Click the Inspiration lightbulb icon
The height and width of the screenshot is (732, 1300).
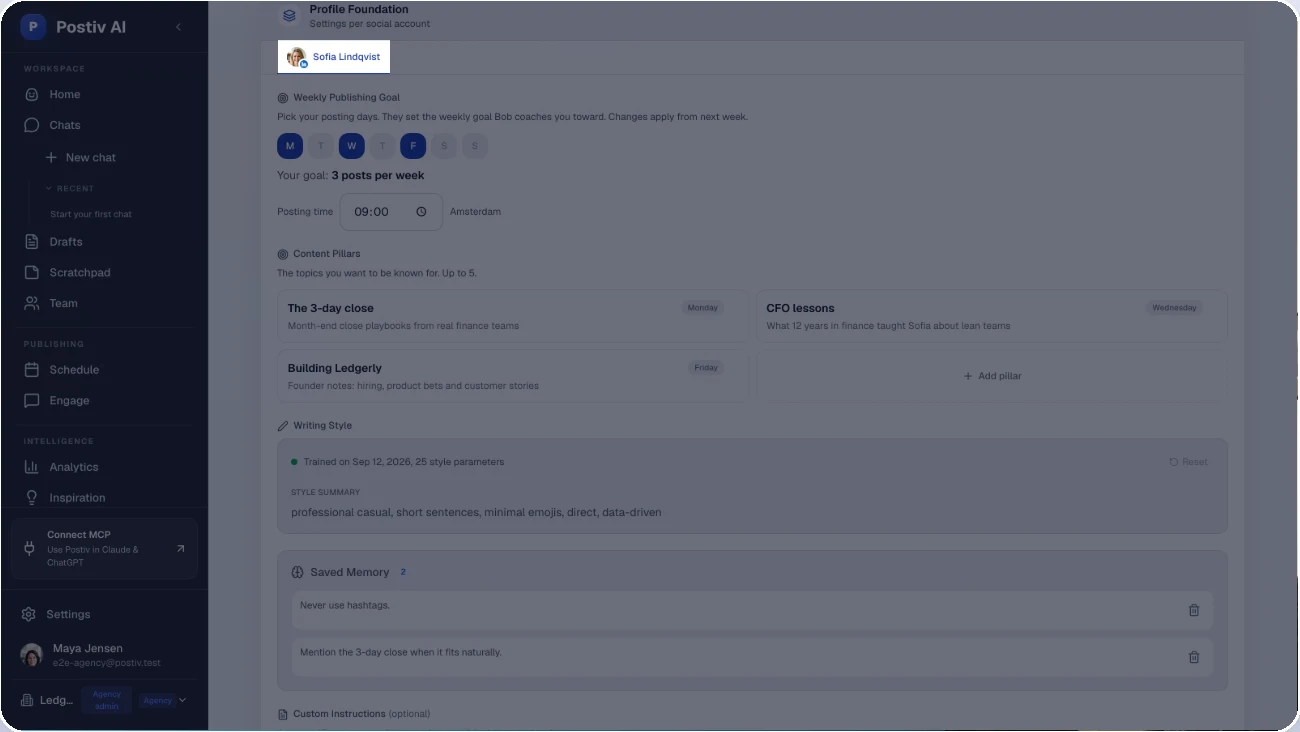(31, 497)
